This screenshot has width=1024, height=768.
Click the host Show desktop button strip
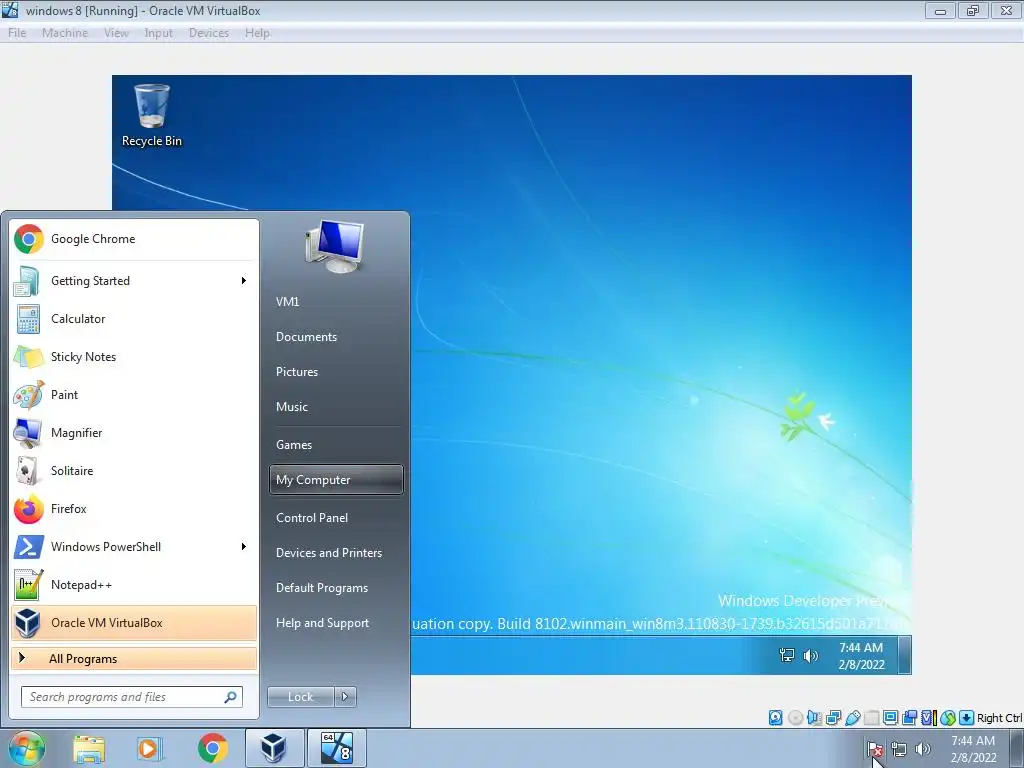1017,748
